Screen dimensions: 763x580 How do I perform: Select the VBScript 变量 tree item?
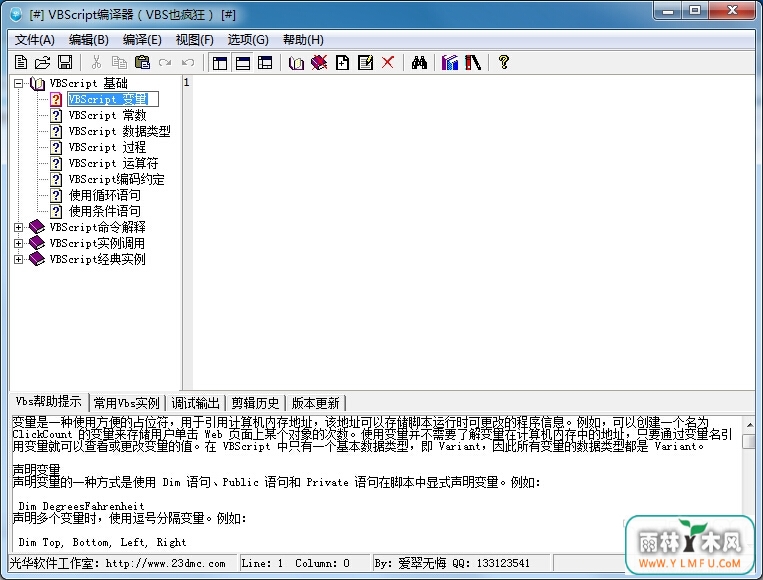pos(112,99)
